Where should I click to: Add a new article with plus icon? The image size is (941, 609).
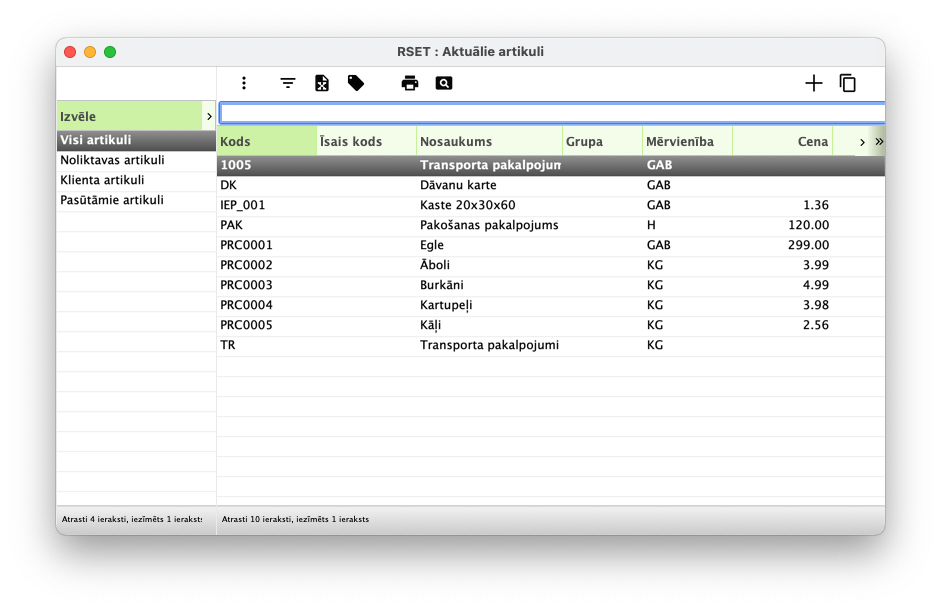(x=814, y=84)
